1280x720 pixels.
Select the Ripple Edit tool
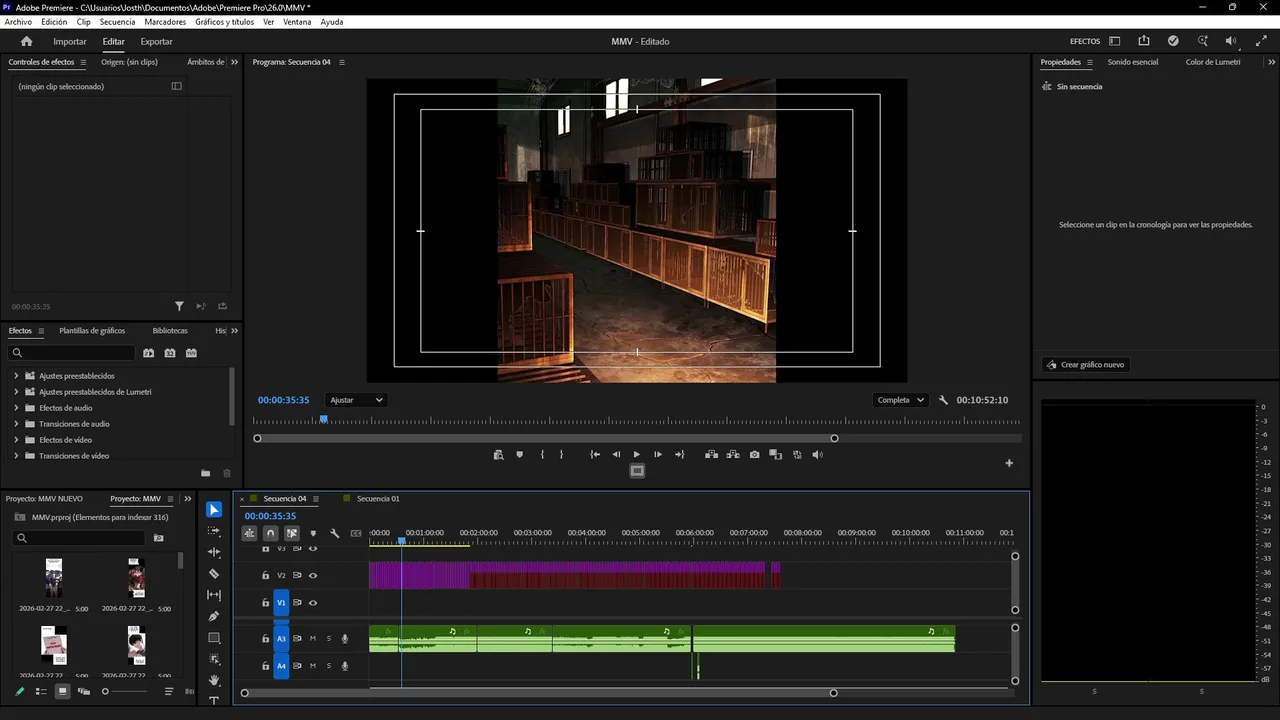tap(214, 552)
